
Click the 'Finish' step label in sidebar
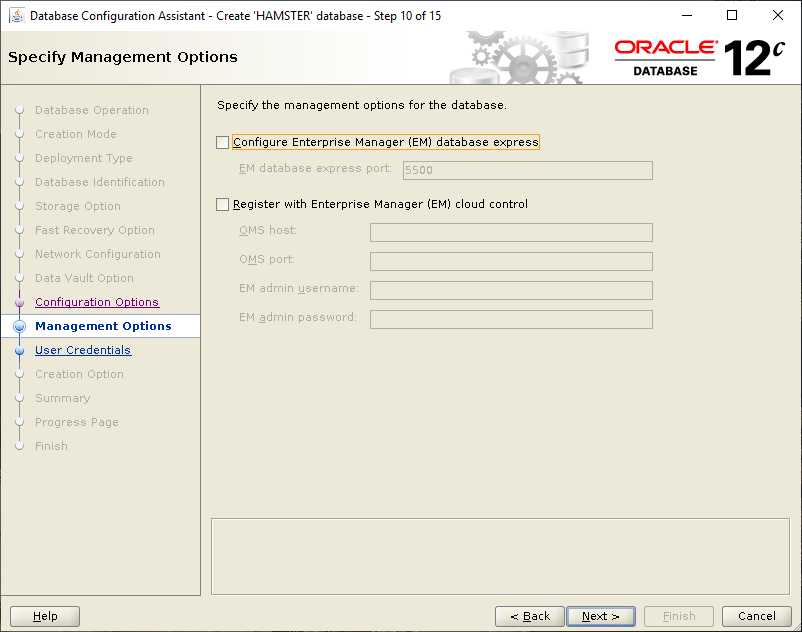pyautogui.click(x=51, y=446)
